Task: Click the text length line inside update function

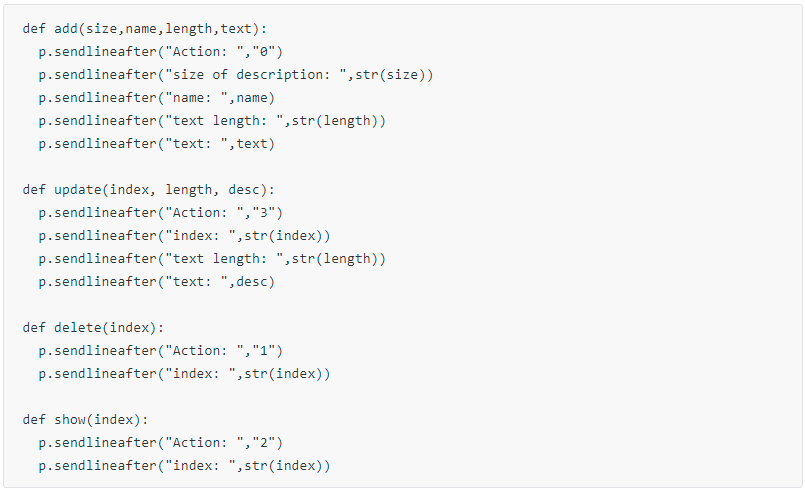Action: (212, 259)
